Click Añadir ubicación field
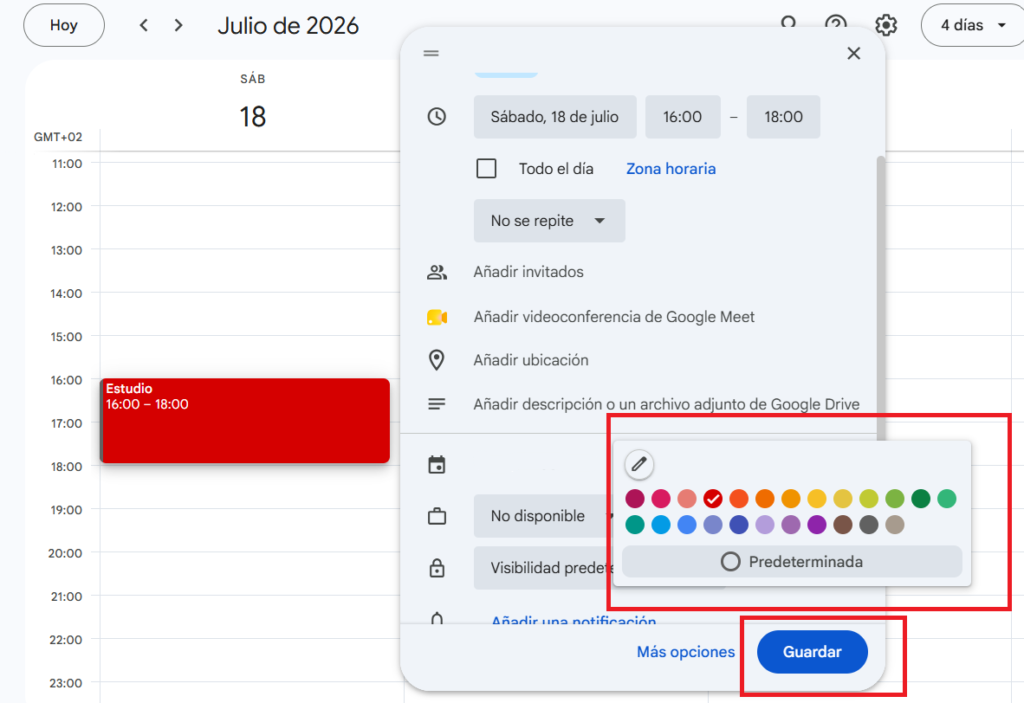This screenshot has width=1024, height=703. click(x=531, y=360)
